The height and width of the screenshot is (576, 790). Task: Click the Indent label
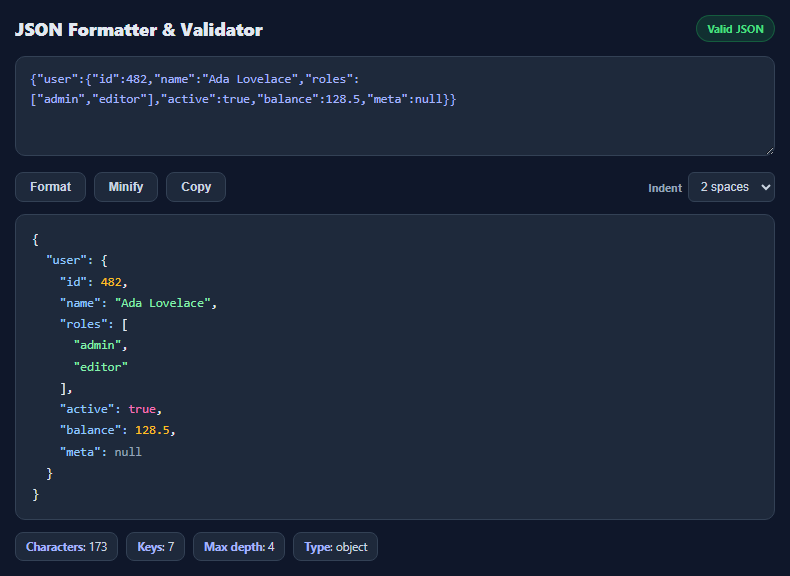665,188
